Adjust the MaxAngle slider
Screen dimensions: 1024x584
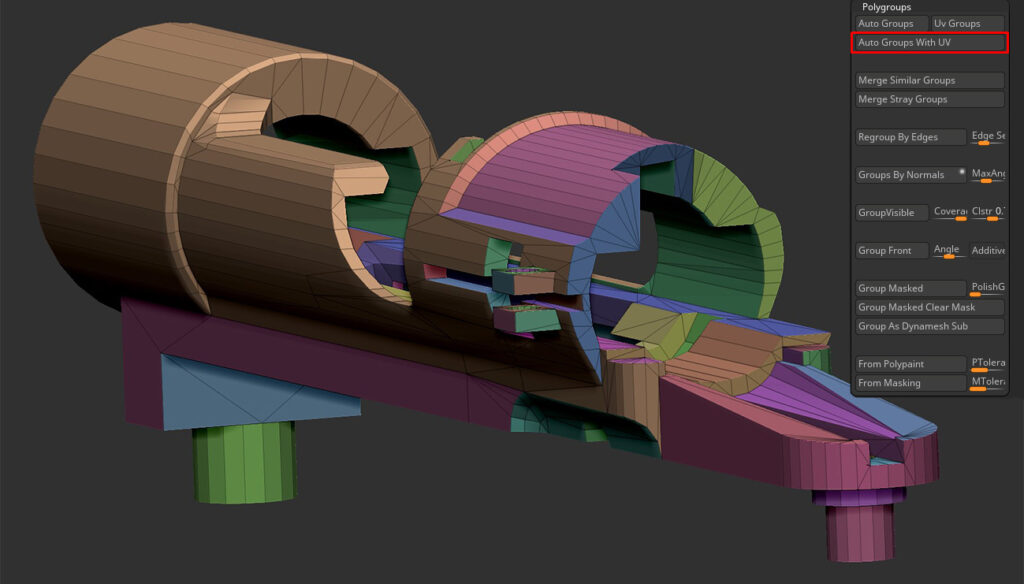(x=987, y=174)
